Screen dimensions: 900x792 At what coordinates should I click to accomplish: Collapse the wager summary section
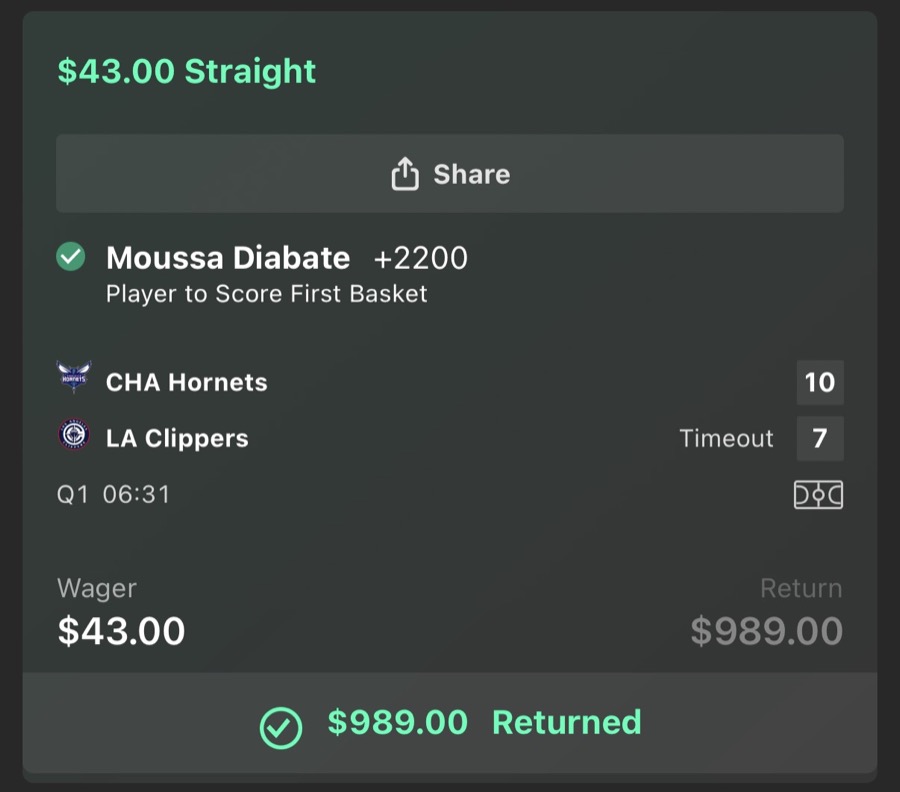[x=450, y=610]
